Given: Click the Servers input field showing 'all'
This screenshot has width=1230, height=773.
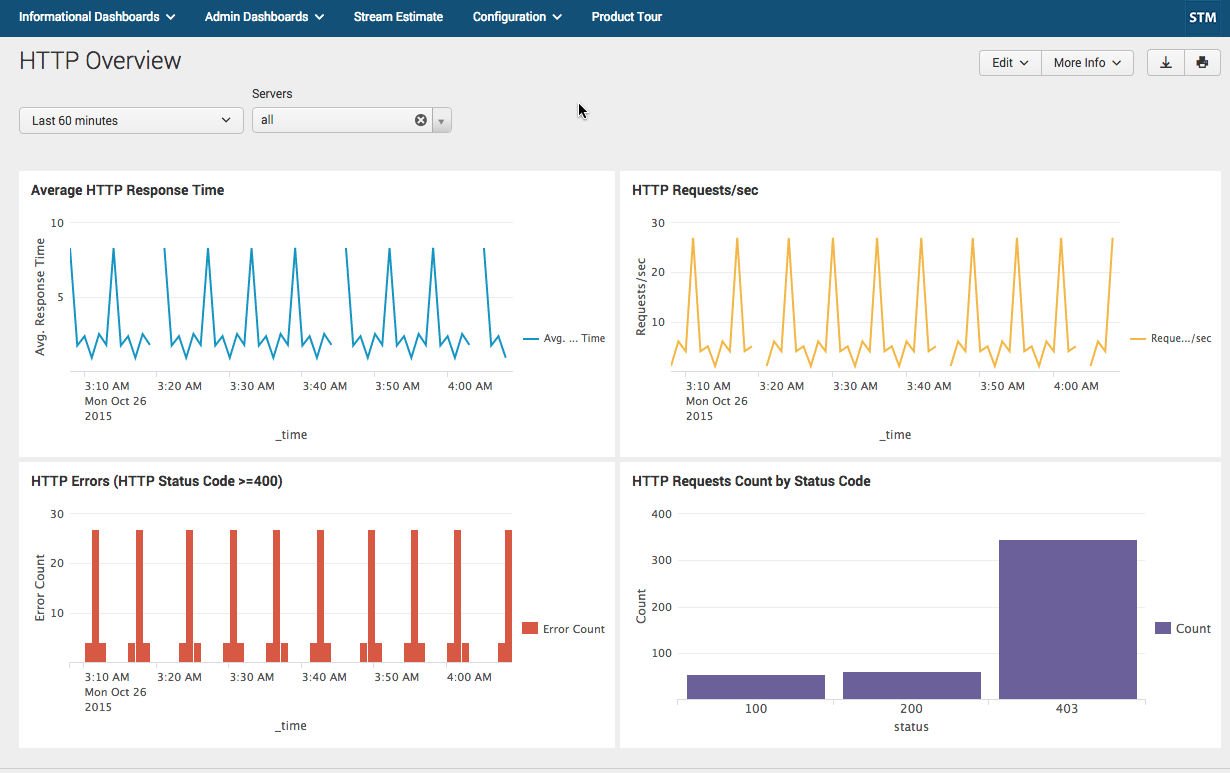Looking at the screenshot, I should [335, 120].
